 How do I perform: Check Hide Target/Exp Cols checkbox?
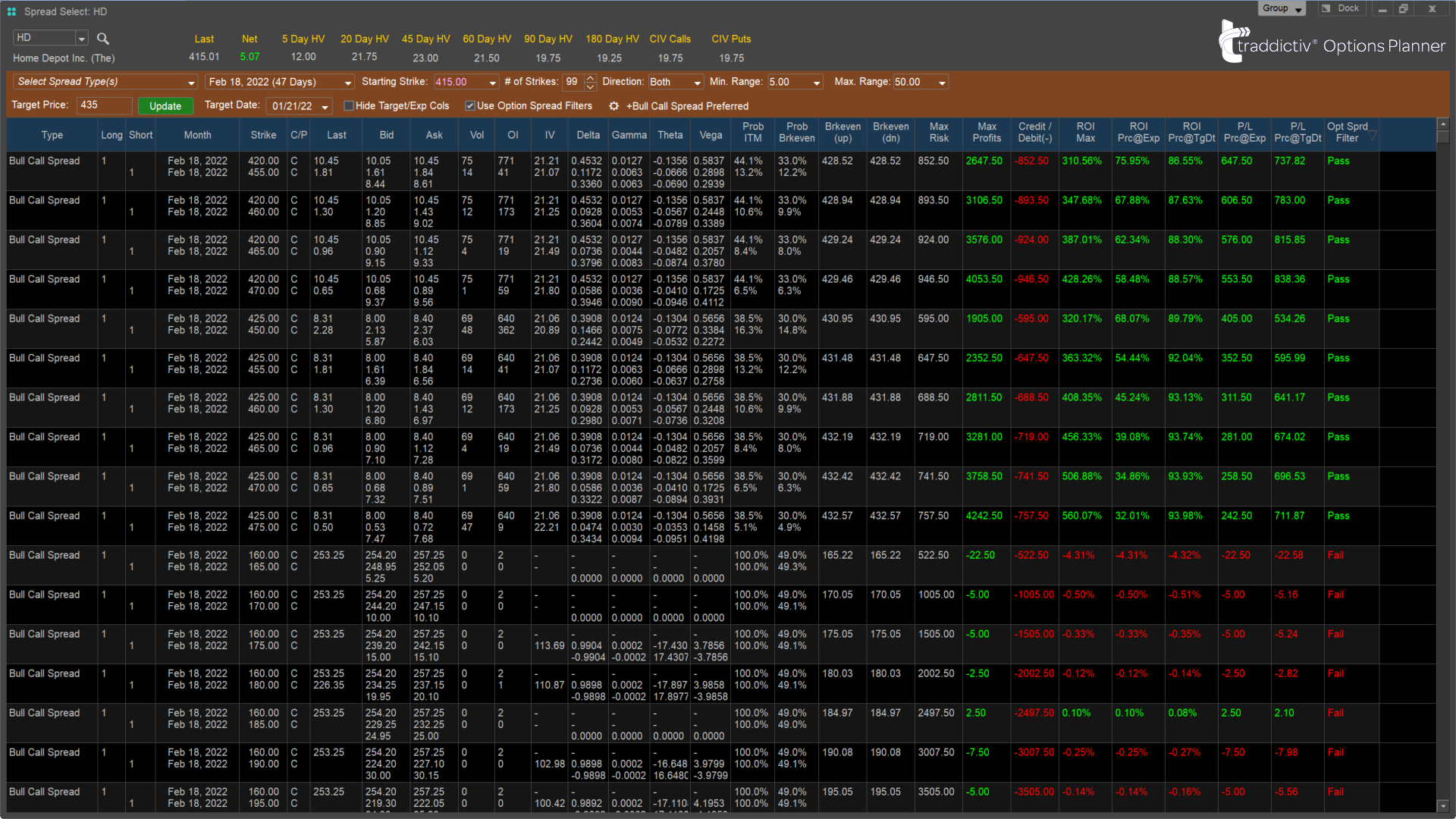click(x=349, y=106)
